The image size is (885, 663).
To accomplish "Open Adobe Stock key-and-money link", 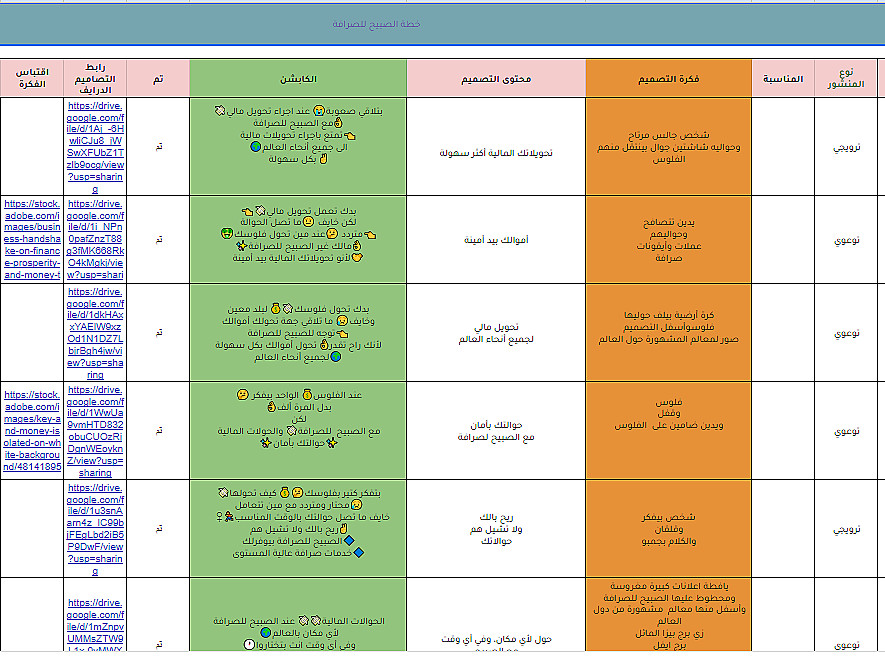I will coord(32,431).
